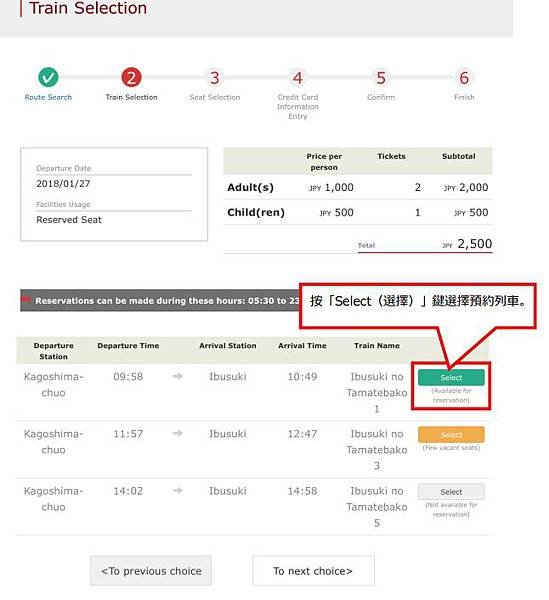Click the Facilities Usage Reserved Seat field

pyautogui.click(x=114, y=220)
